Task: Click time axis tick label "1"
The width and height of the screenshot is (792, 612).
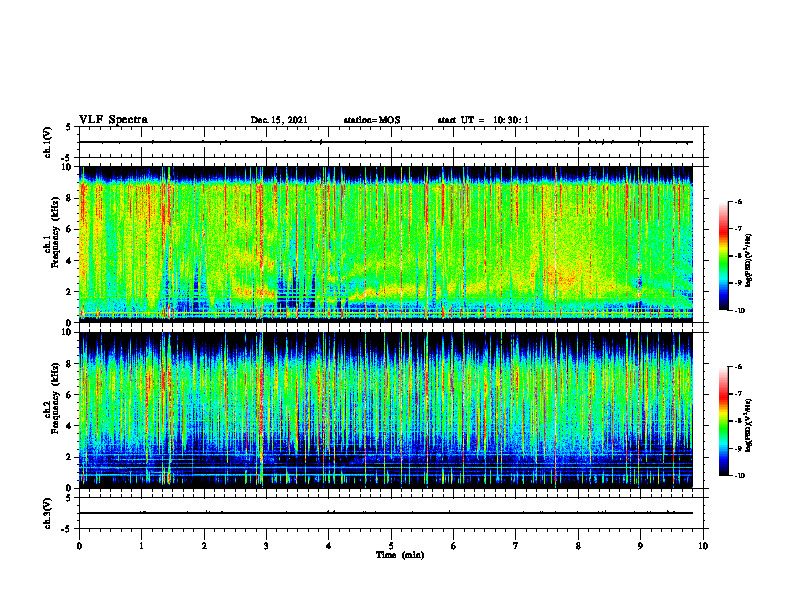Action: pos(141,546)
